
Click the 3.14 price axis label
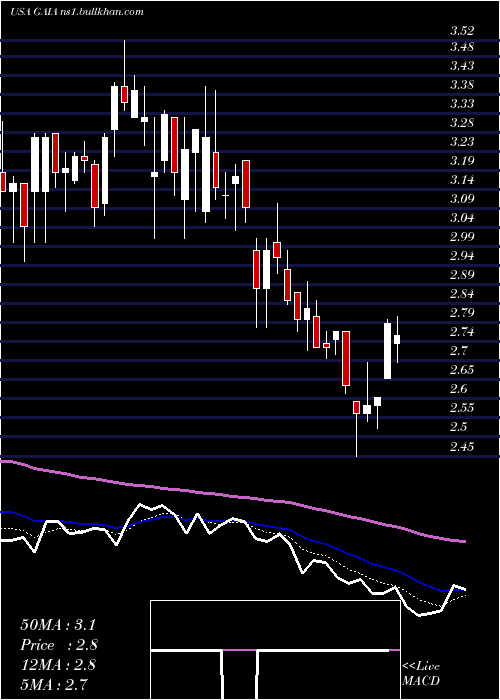click(462, 179)
